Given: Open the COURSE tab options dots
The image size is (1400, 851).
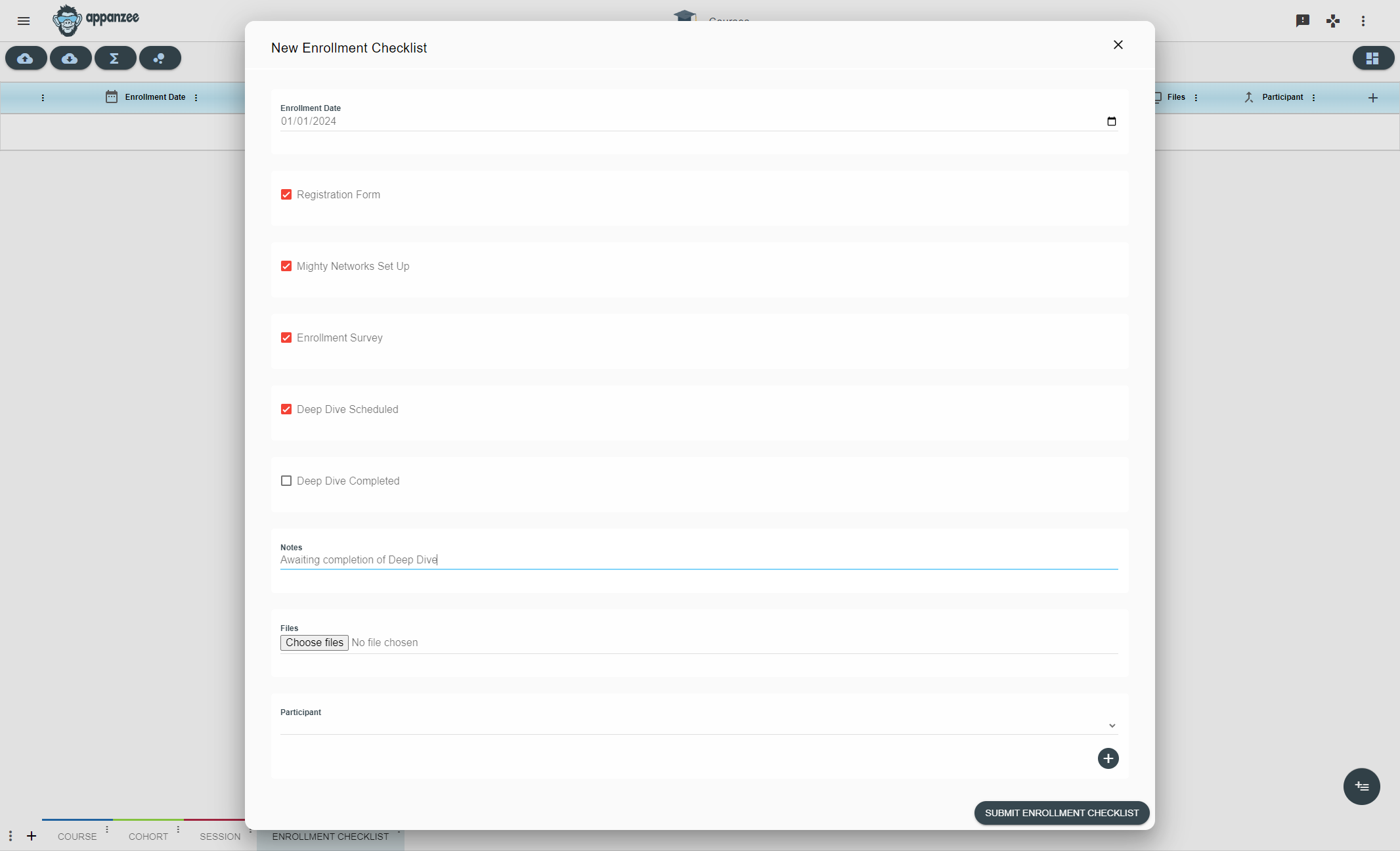Looking at the screenshot, I should [x=107, y=830].
